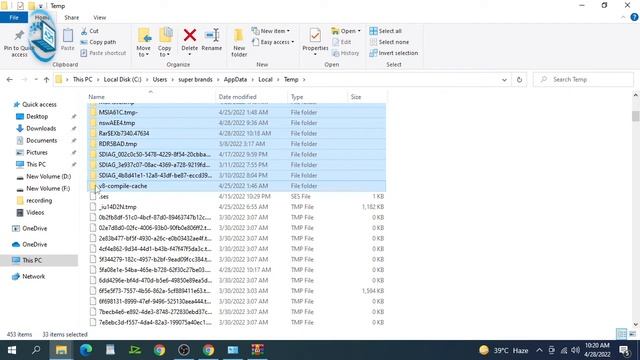Open Properties of selection
Viewport: 640px width, 360px height.
coord(315,41)
